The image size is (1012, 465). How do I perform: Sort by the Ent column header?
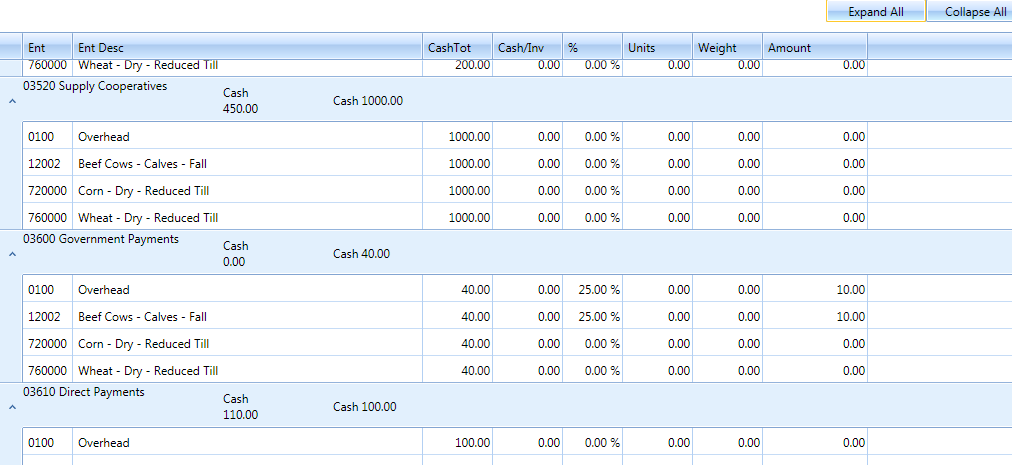click(x=48, y=48)
